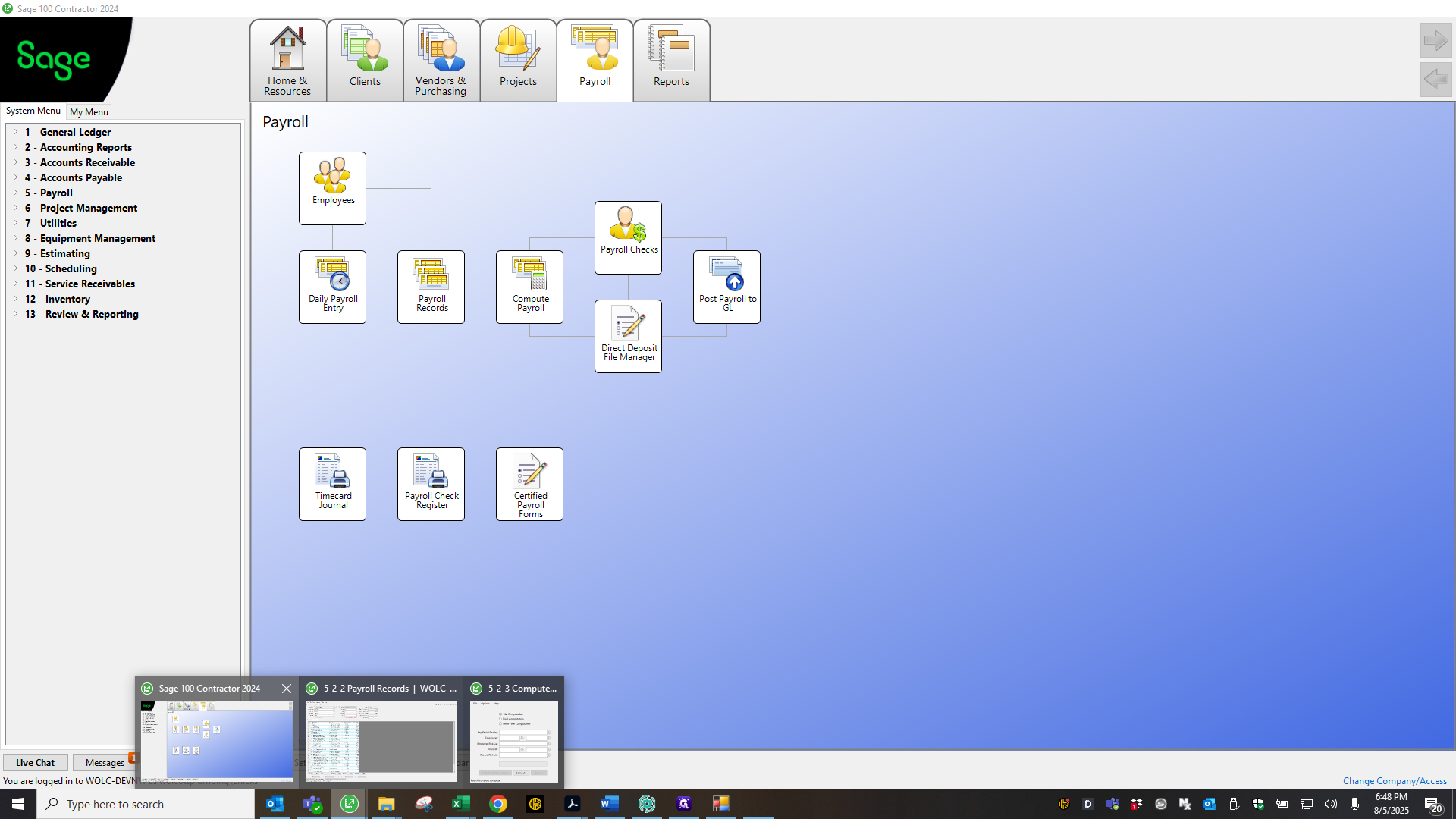Open Payroll Checks
Viewport: 1456px width, 819px height.
[x=628, y=237]
